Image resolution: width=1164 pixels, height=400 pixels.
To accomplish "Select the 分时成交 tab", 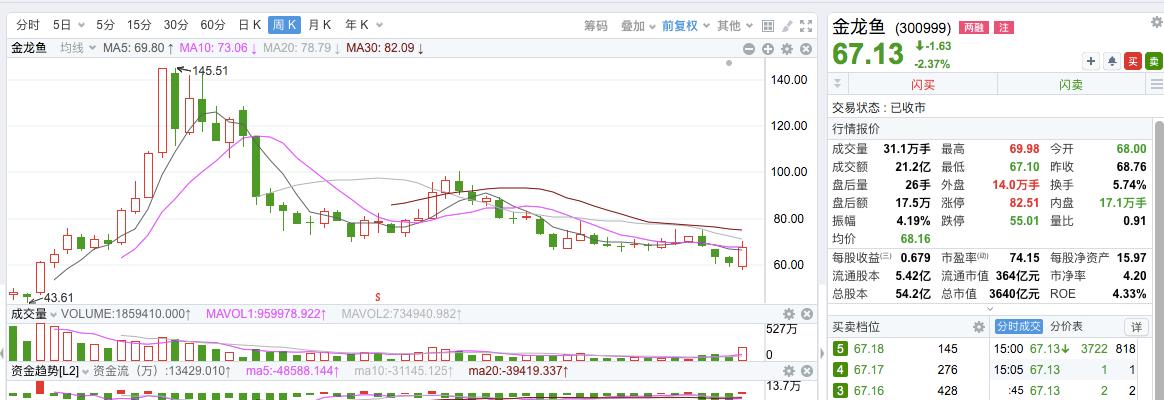I will click(x=1018, y=327).
